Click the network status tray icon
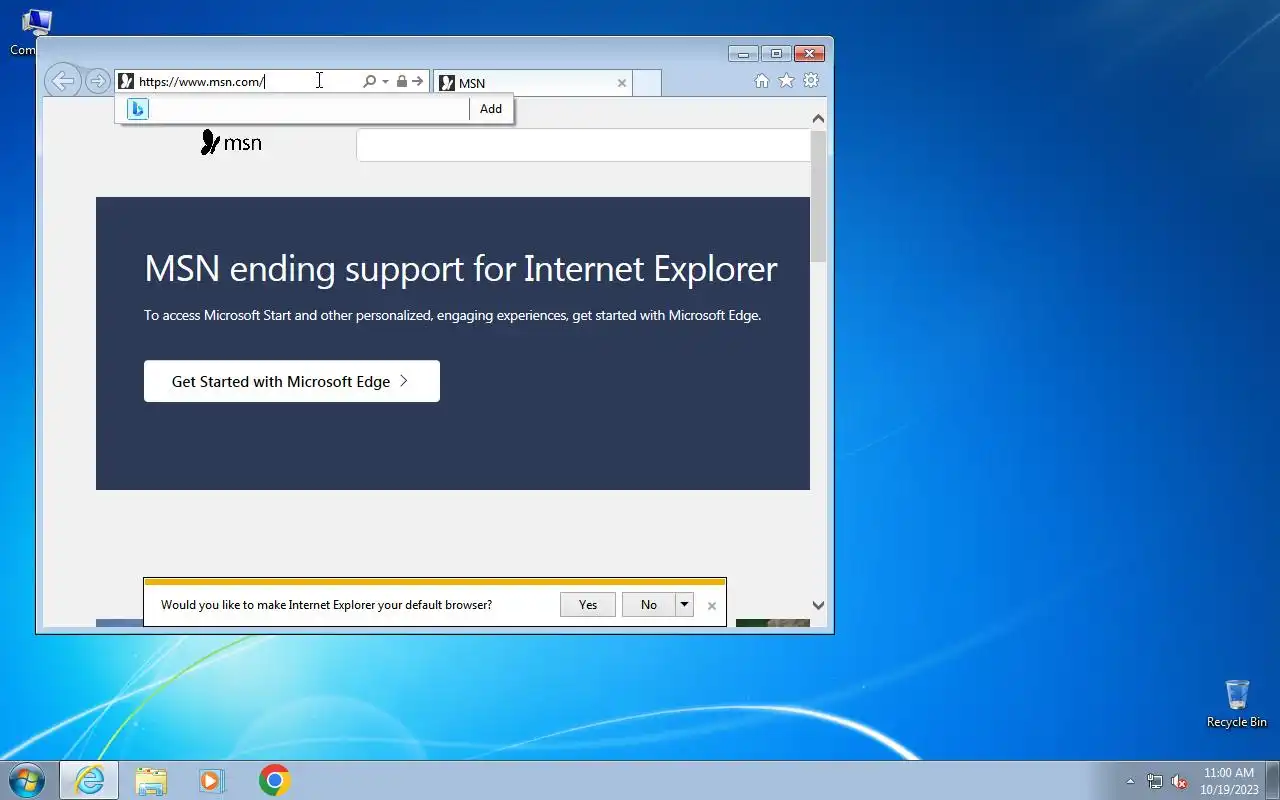The height and width of the screenshot is (800, 1280). tap(1155, 781)
